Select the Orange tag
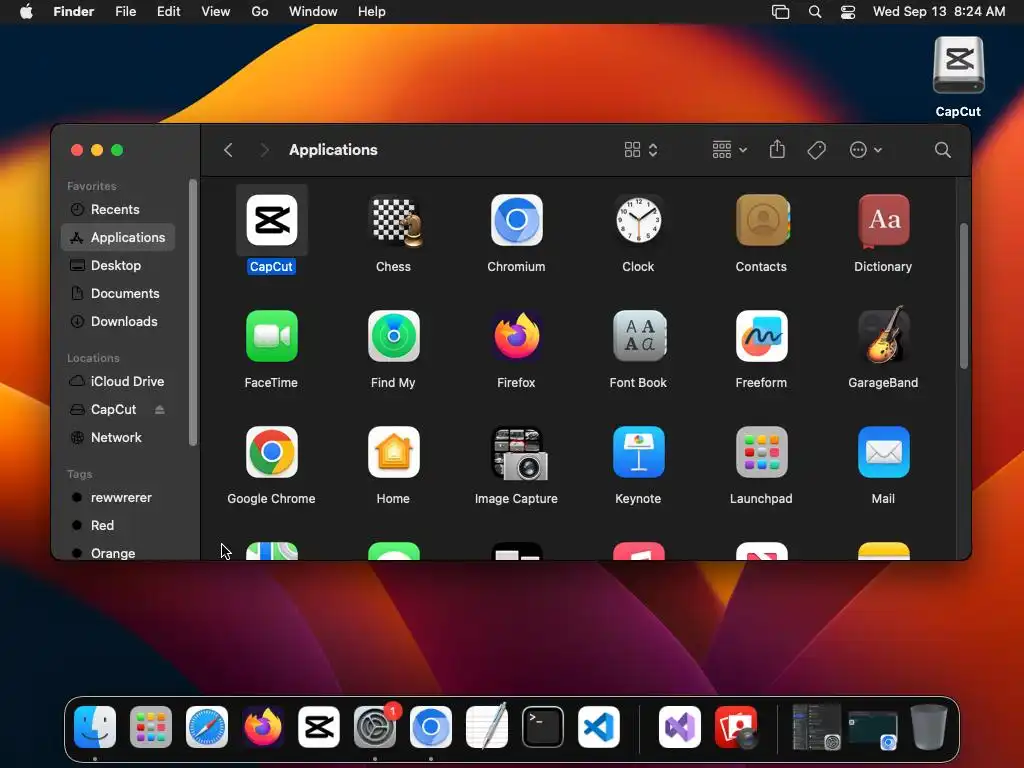The height and width of the screenshot is (768, 1024). click(118, 552)
